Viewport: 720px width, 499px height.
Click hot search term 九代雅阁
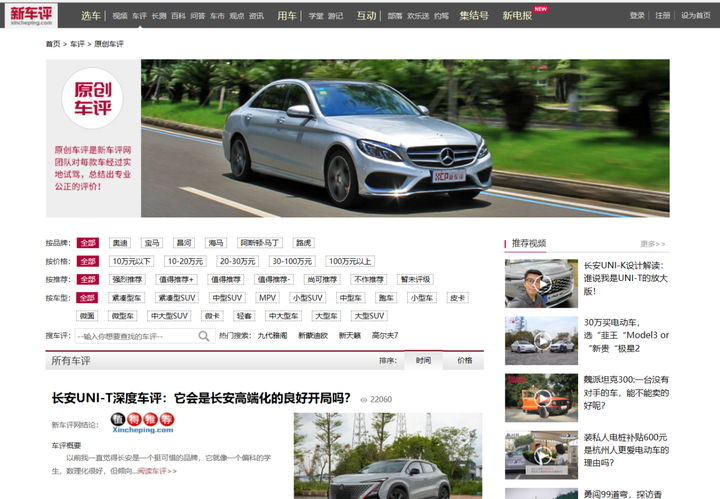pos(272,336)
